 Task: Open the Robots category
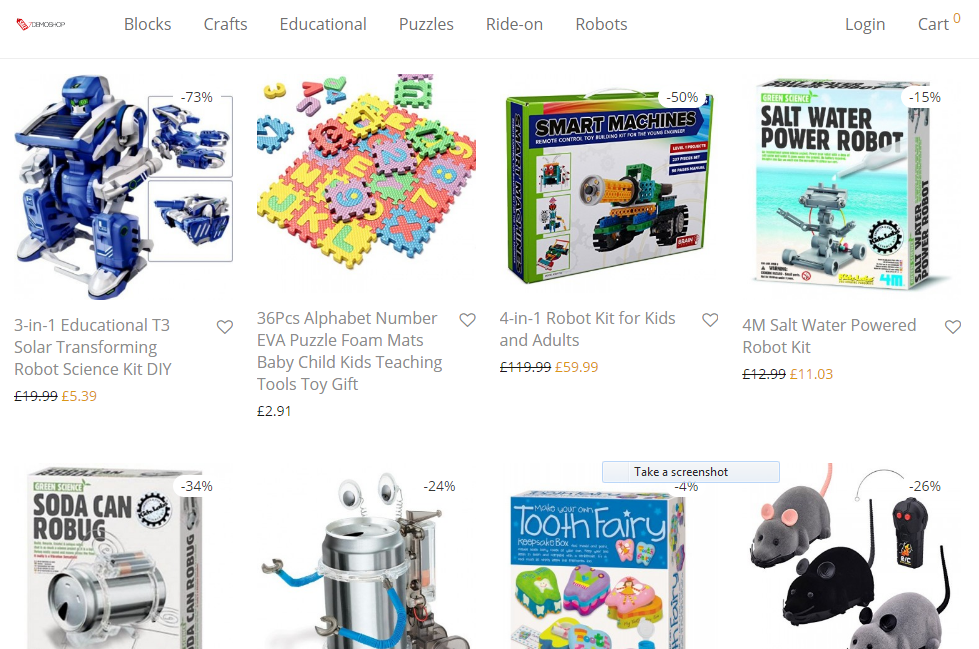[x=601, y=24]
